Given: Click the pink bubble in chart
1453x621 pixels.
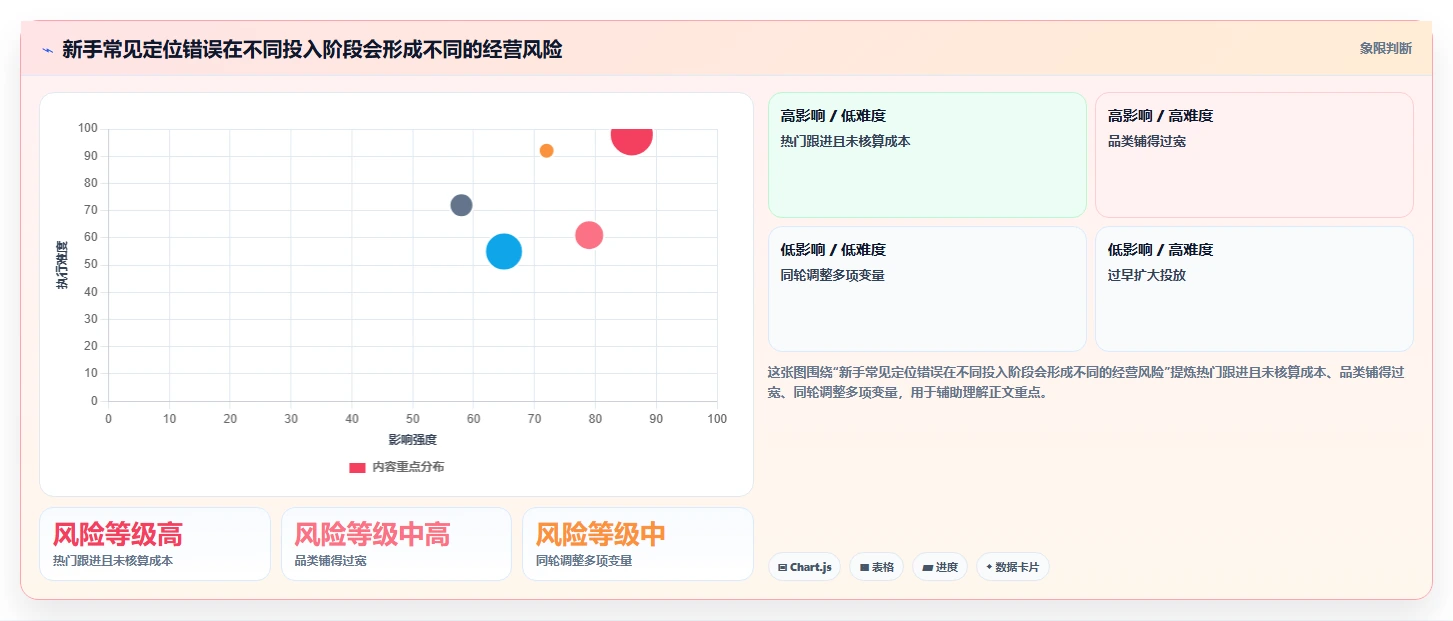Looking at the screenshot, I should tap(589, 235).
